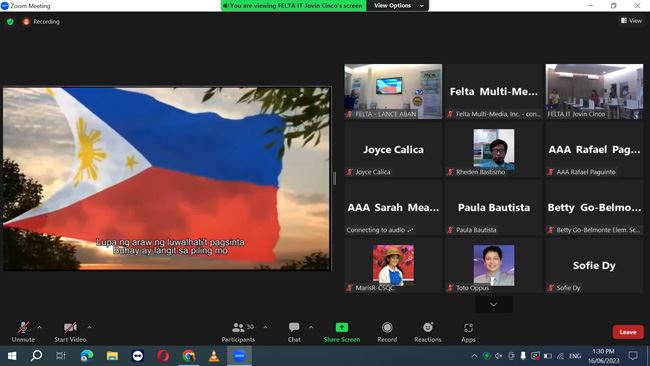Expand audio options arrow beside Unmute

39,327
